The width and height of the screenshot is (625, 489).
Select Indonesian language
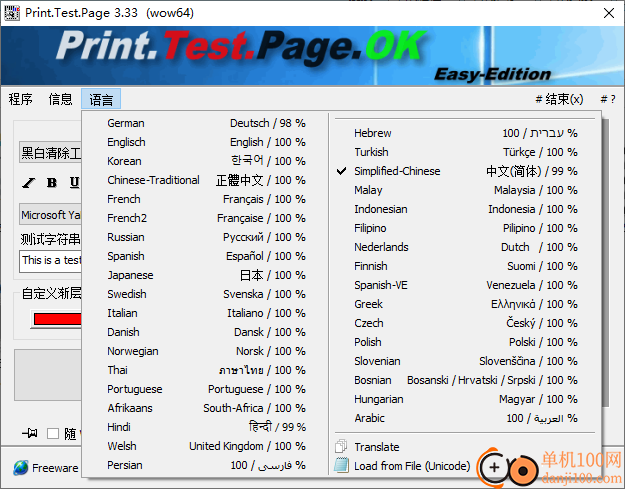(465, 209)
